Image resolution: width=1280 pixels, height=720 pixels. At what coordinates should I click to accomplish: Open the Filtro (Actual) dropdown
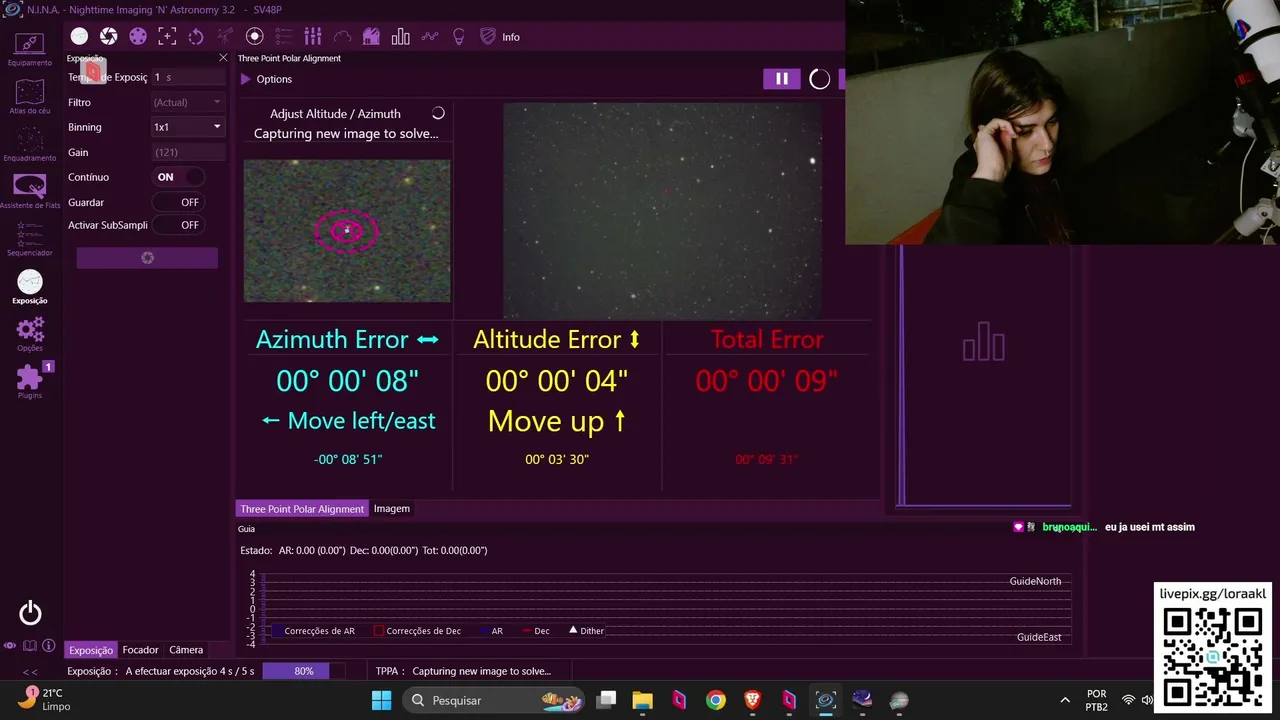click(x=188, y=102)
